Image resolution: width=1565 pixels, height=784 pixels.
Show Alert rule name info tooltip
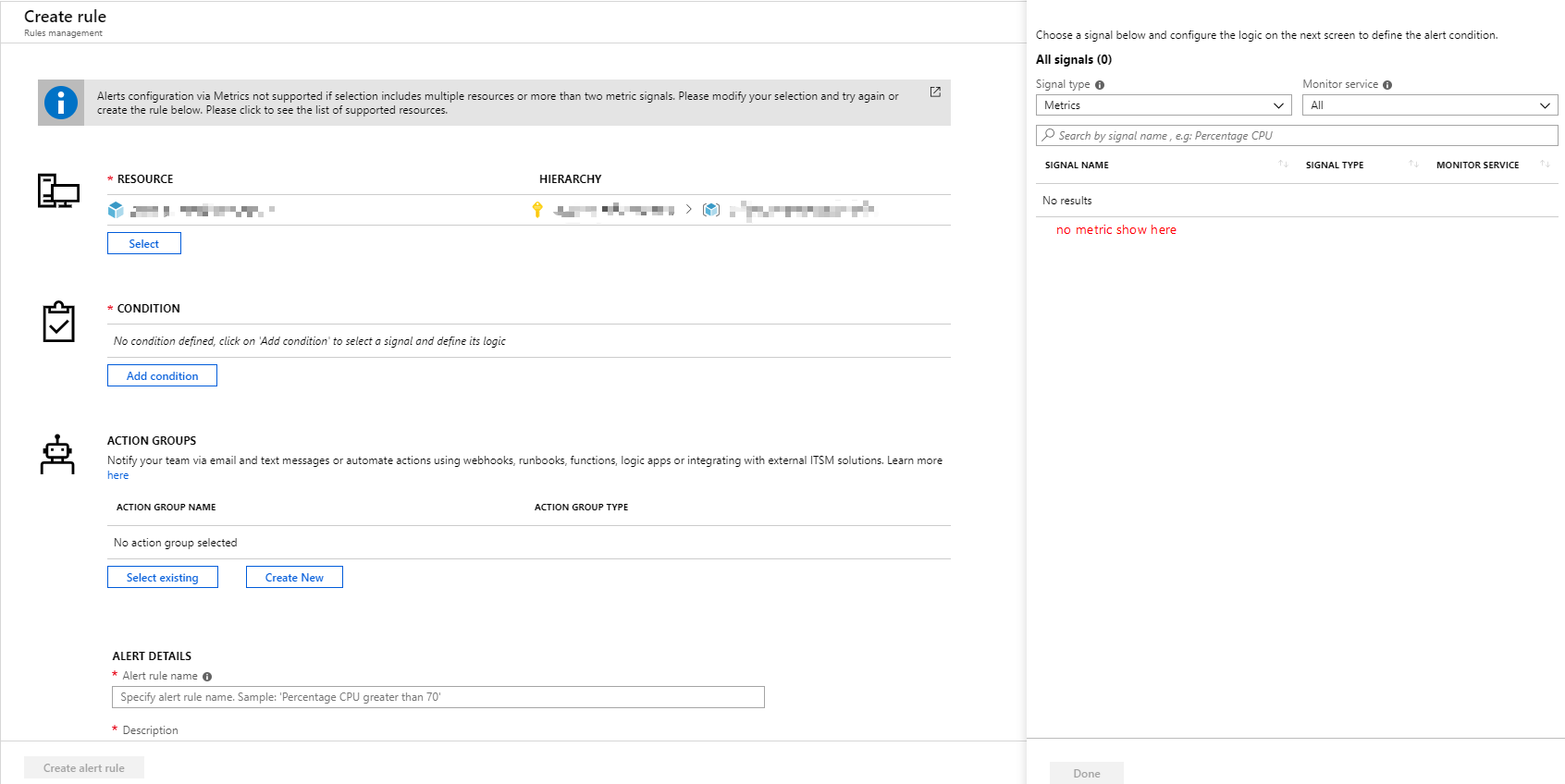(207, 677)
